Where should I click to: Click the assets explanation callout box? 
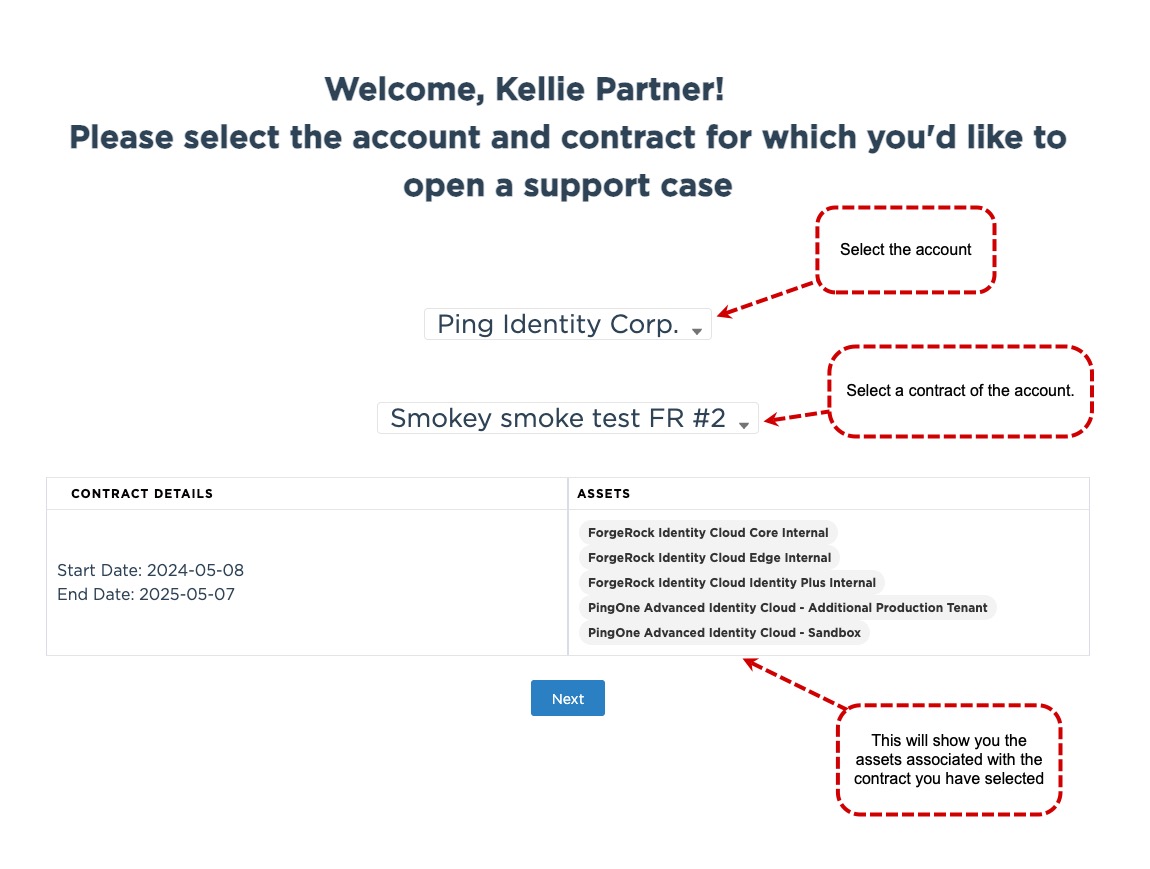coord(948,760)
